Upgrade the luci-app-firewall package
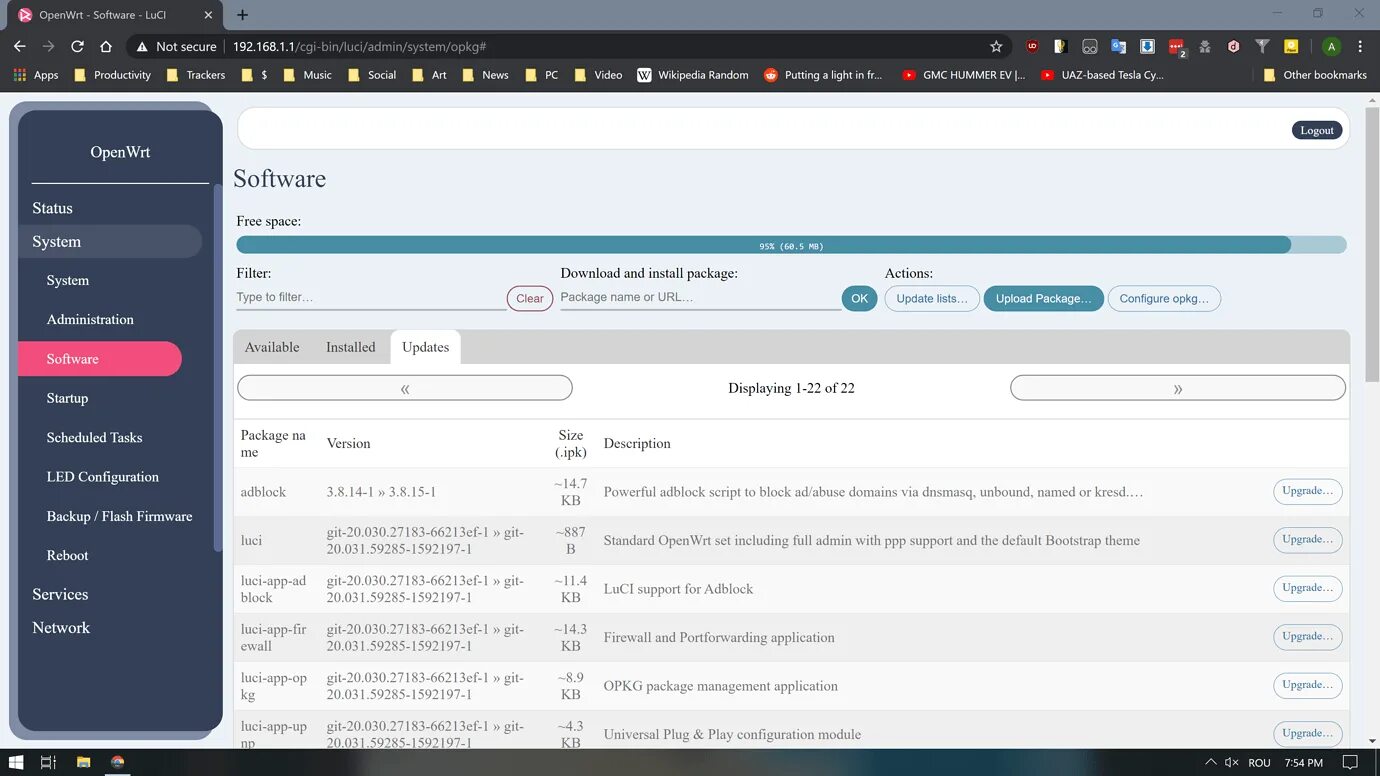1380x776 pixels. click(1308, 636)
